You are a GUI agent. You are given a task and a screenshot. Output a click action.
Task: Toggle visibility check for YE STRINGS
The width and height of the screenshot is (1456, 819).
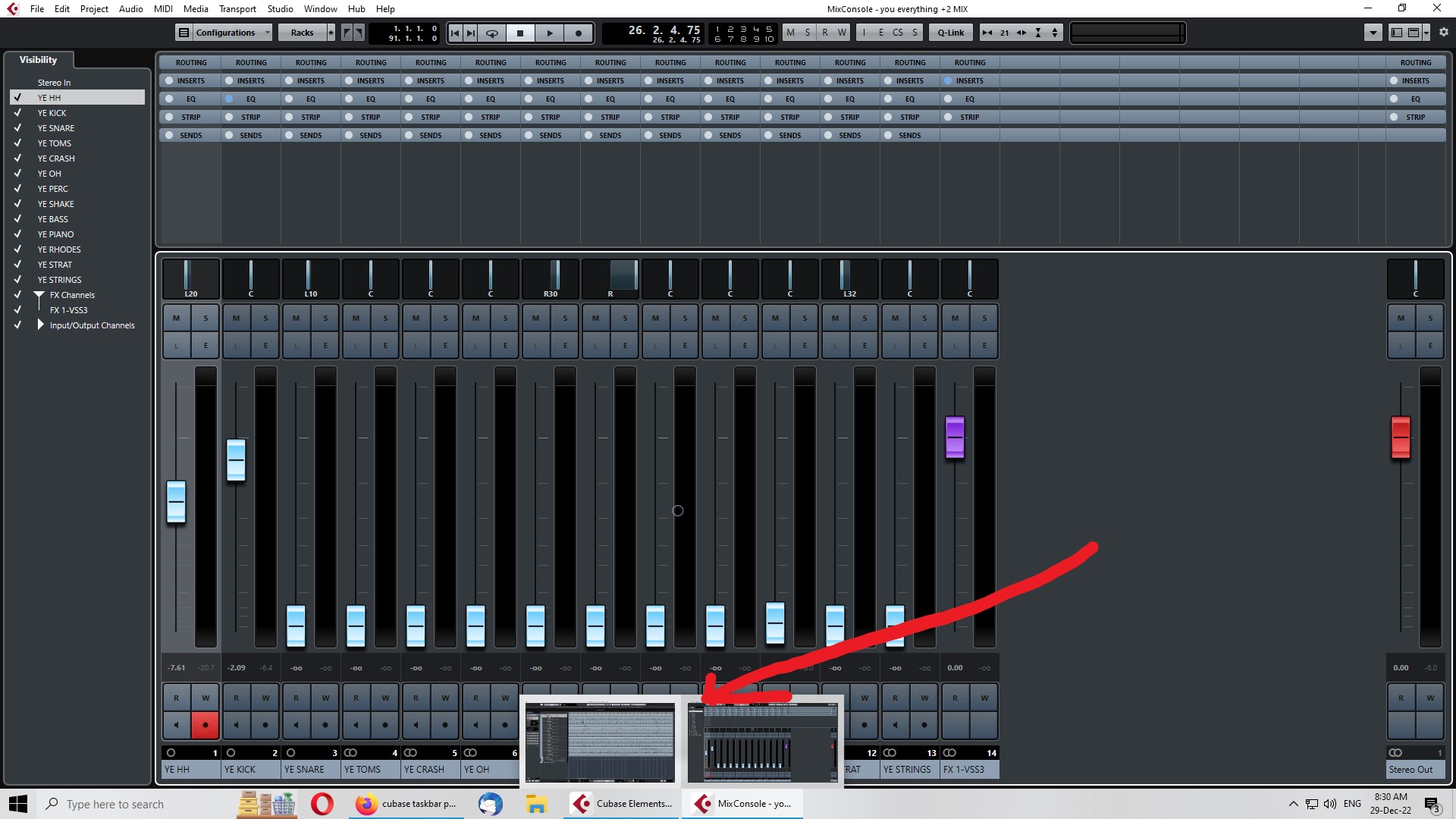(x=17, y=280)
